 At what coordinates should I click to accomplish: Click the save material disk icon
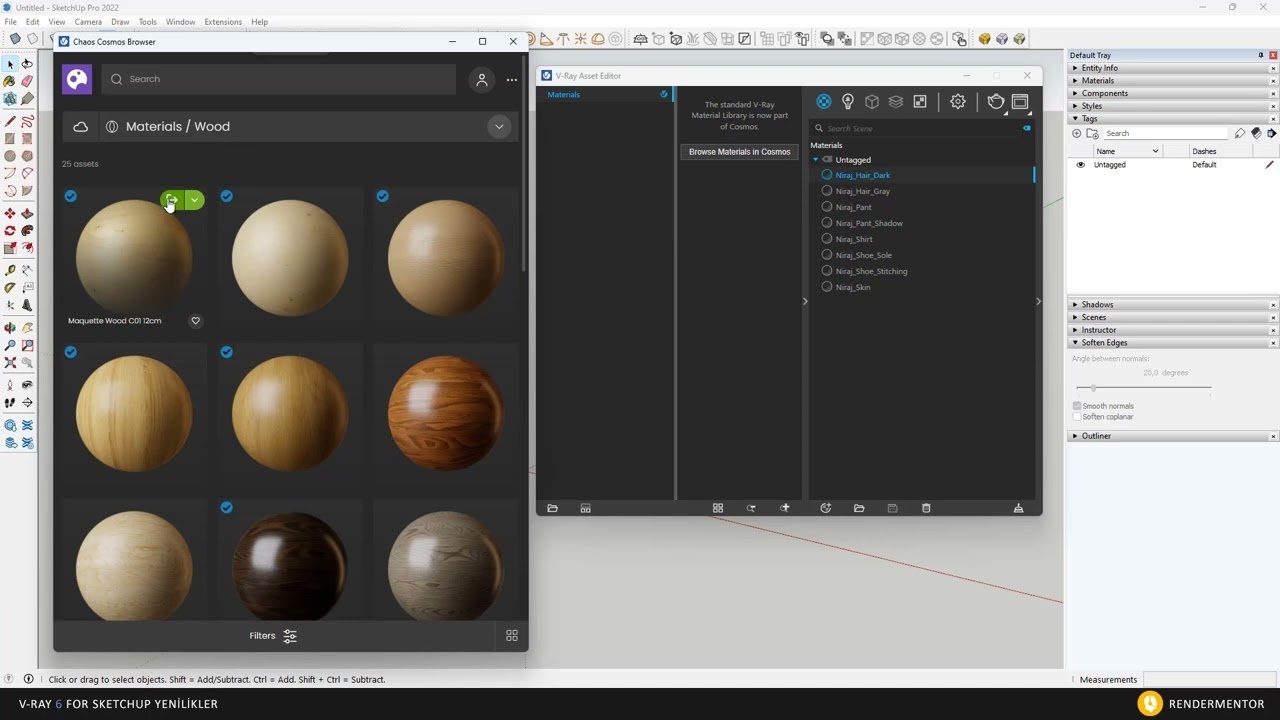coord(892,508)
